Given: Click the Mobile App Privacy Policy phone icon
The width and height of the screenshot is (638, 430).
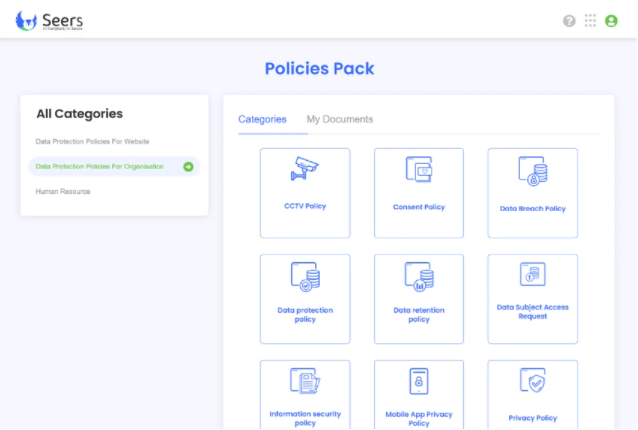Looking at the screenshot, I should coord(419,382).
